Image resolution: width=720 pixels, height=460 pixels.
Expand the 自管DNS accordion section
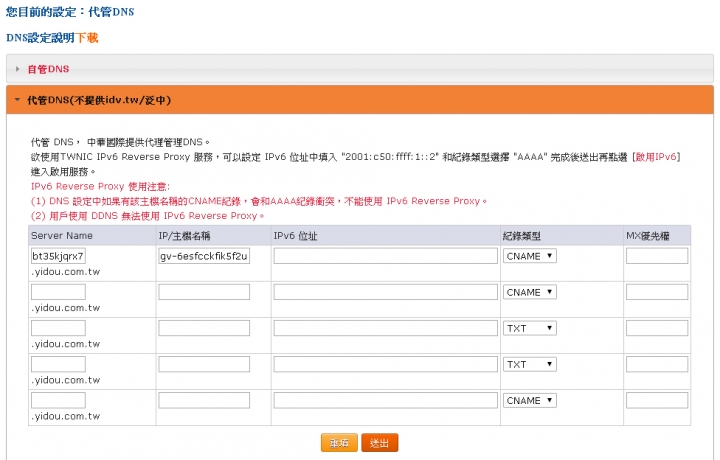(x=48, y=69)
